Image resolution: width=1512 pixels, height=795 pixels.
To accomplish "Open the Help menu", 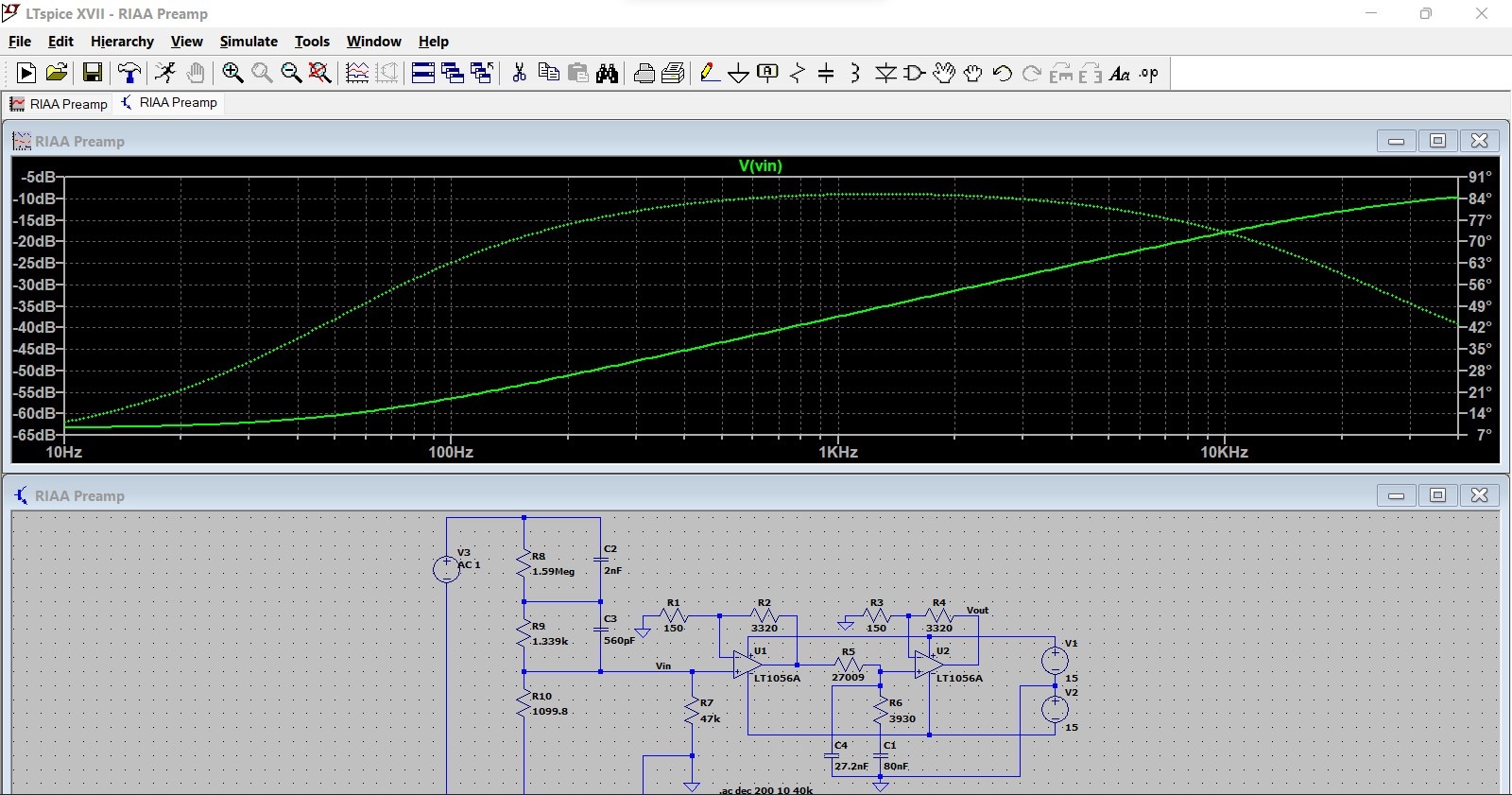I will [433, 42].
